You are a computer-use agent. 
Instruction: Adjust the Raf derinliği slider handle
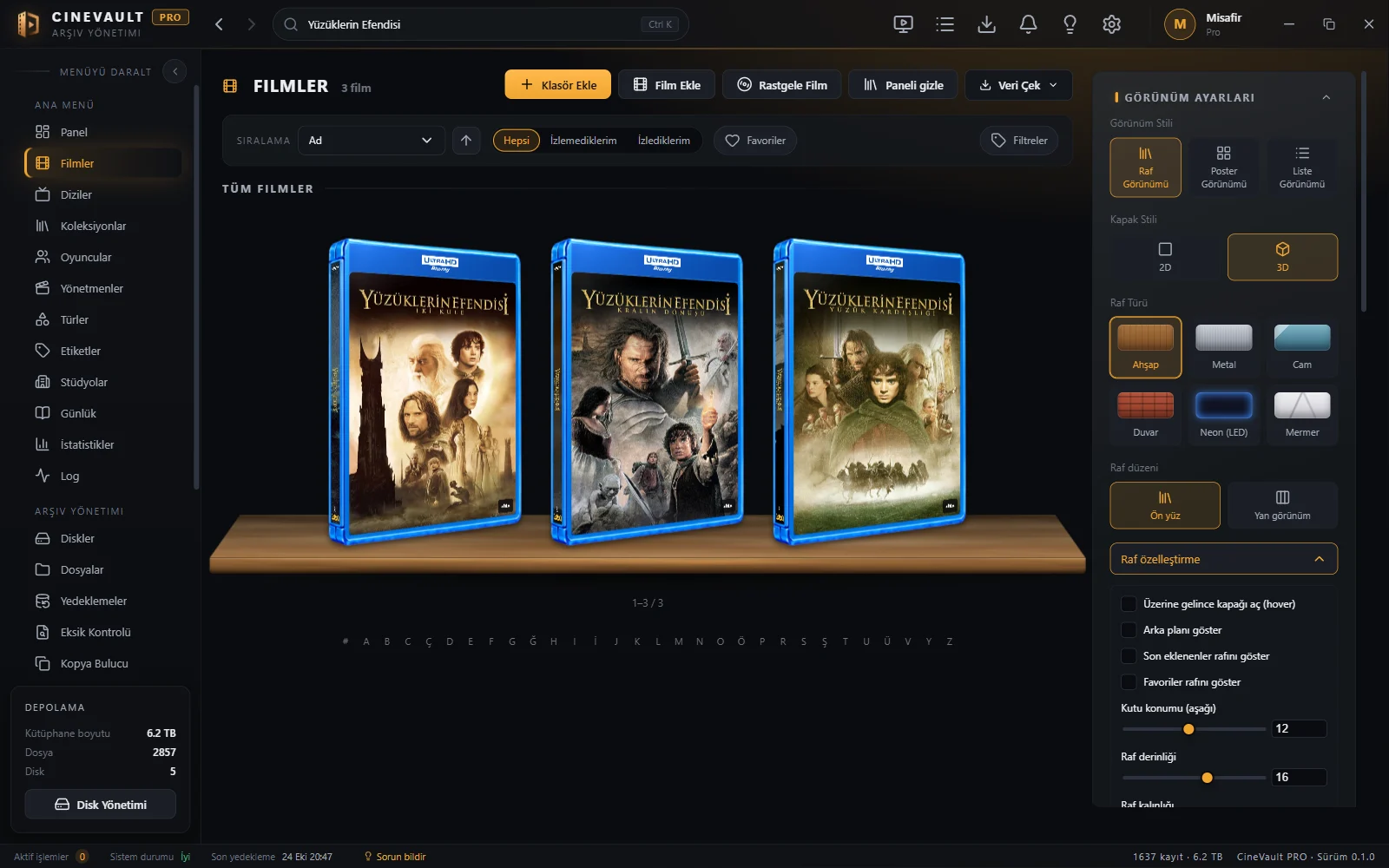pyautogui.click(x=1207, y=778)
